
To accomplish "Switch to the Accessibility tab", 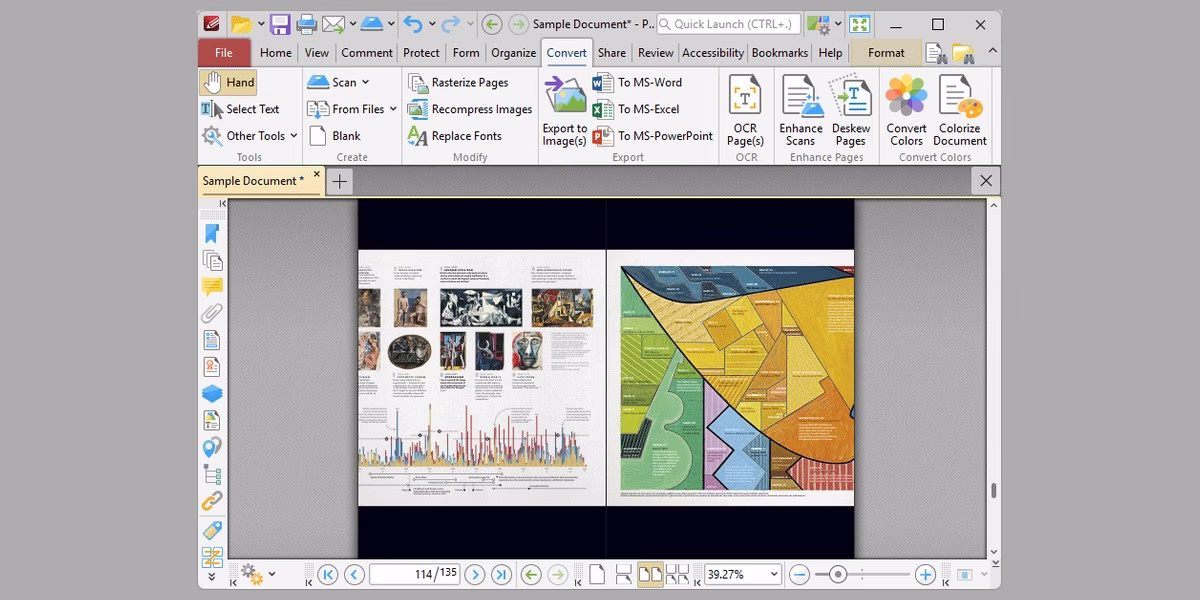I will 713,53.
